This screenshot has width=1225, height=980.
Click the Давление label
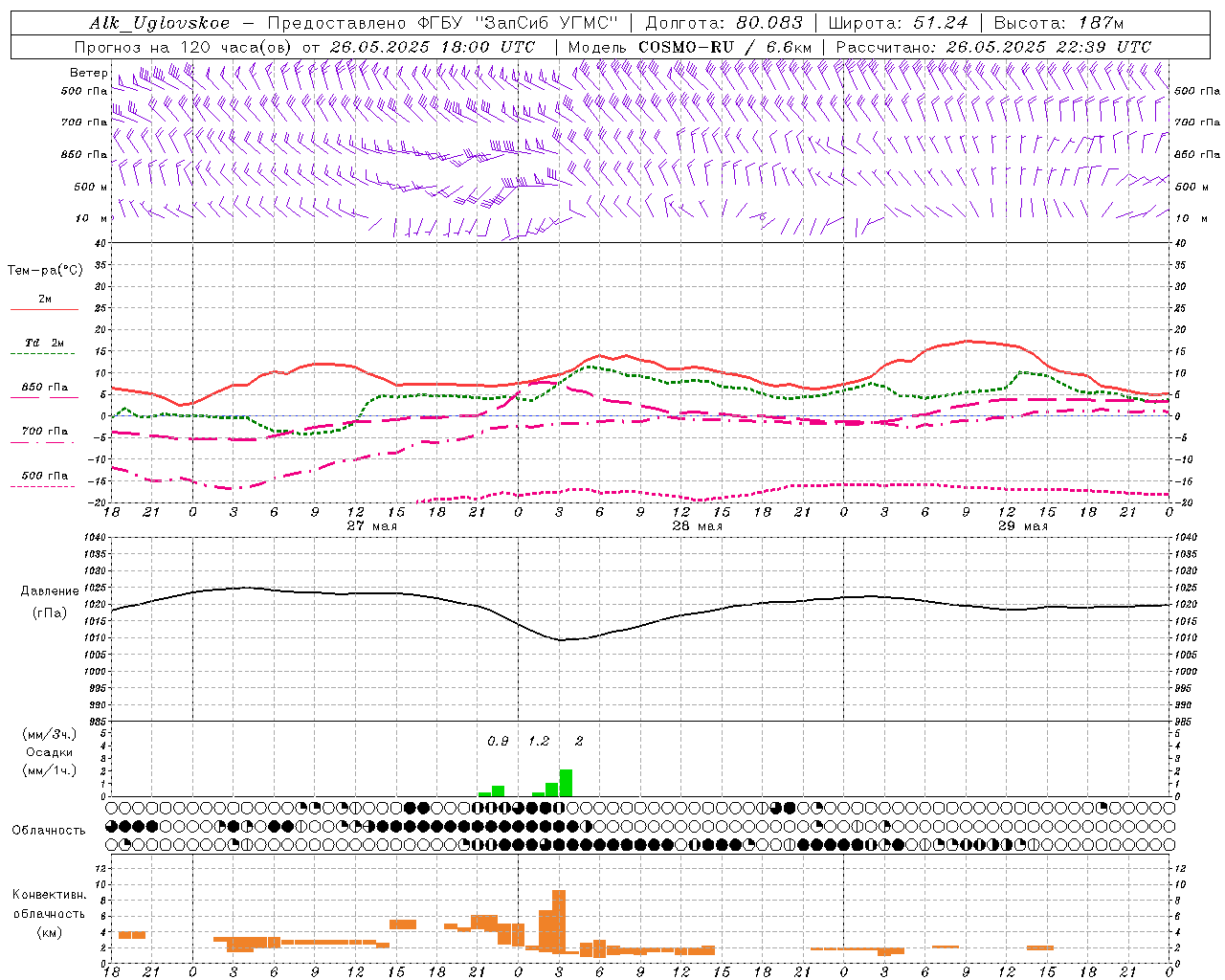50,591
